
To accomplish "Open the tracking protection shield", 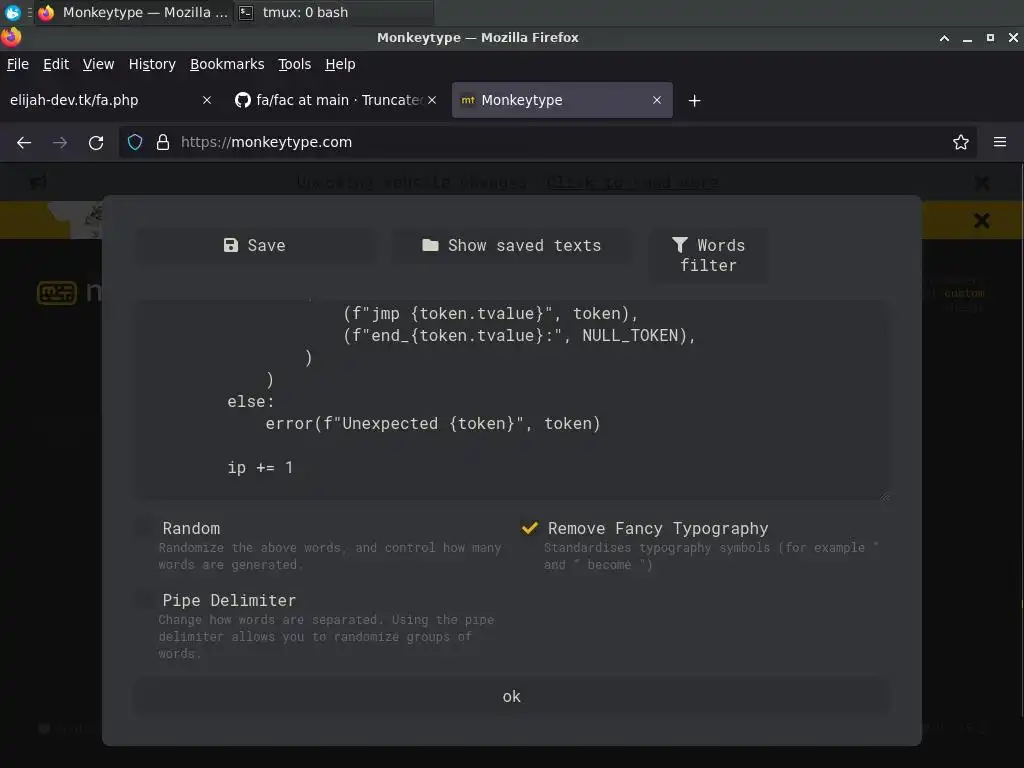I will pyautogui.click(x=135, y=142).
